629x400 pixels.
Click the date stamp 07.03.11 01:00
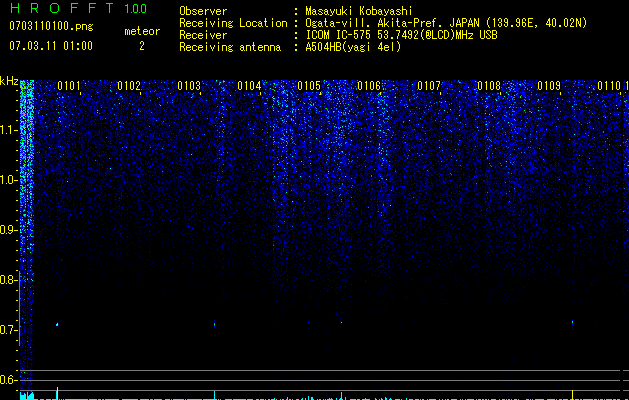[51, 45]
